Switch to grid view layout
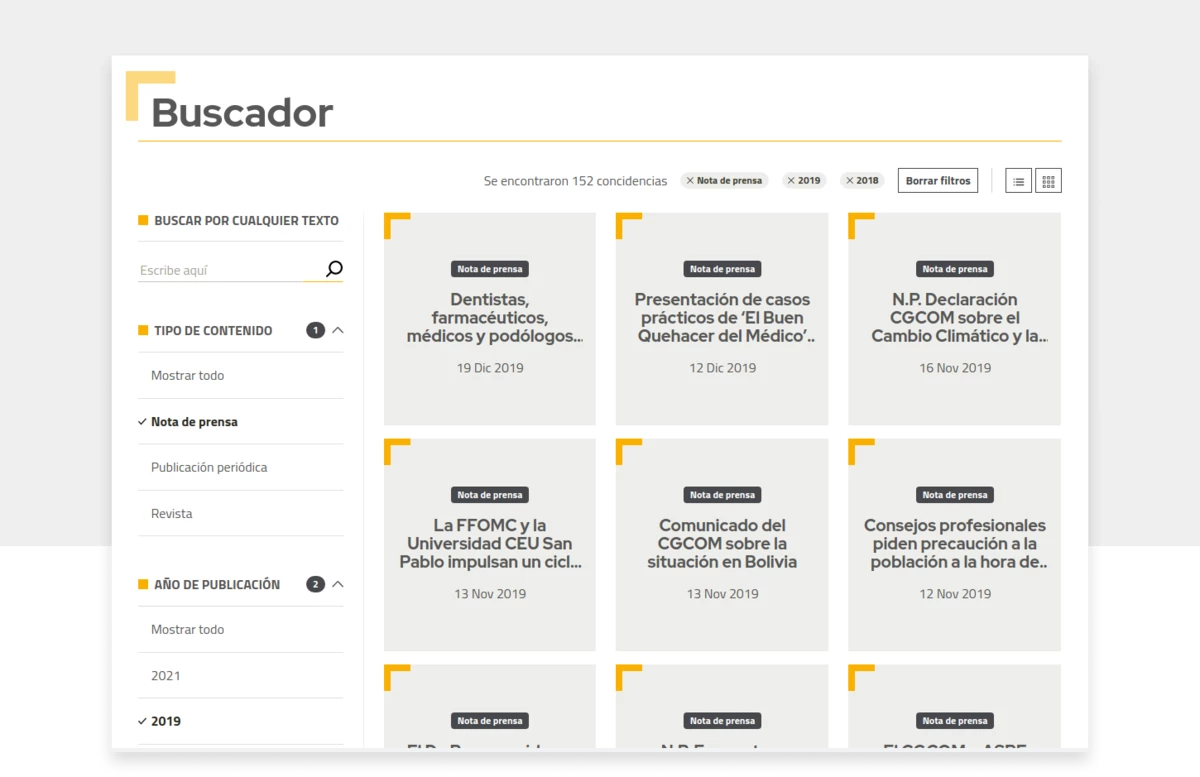 coord(1048,181)
